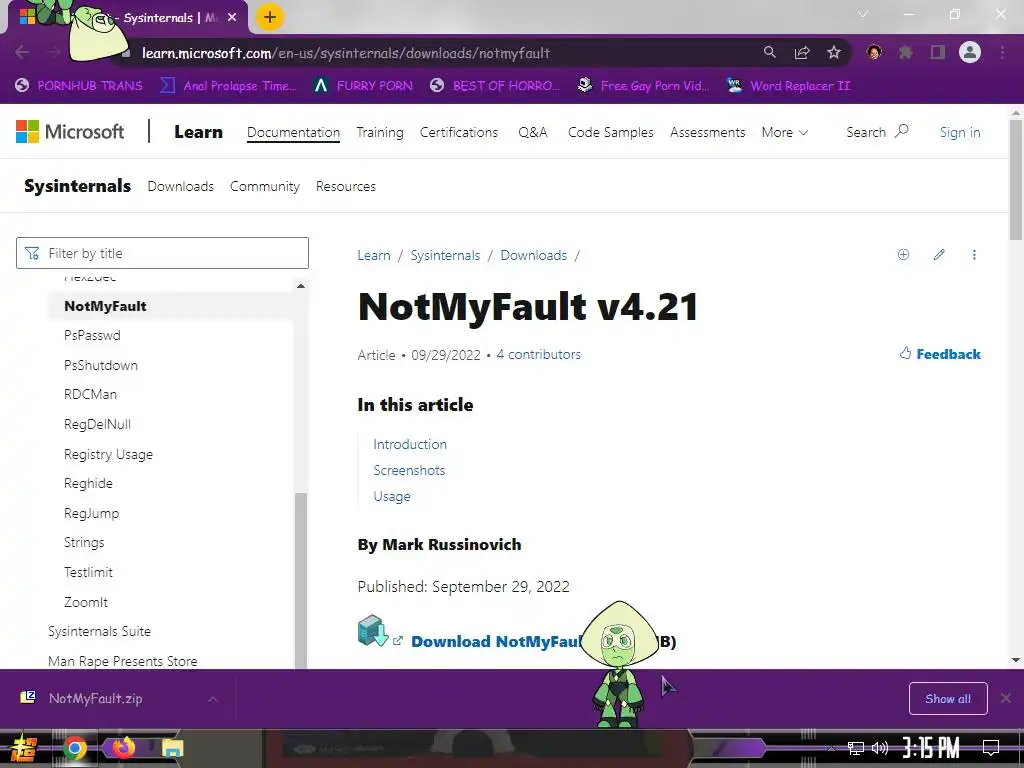This screenshot has width=1024, height=768.
Task: Select PsPasswd in the sidebar
Action: (x=92, y=335)
